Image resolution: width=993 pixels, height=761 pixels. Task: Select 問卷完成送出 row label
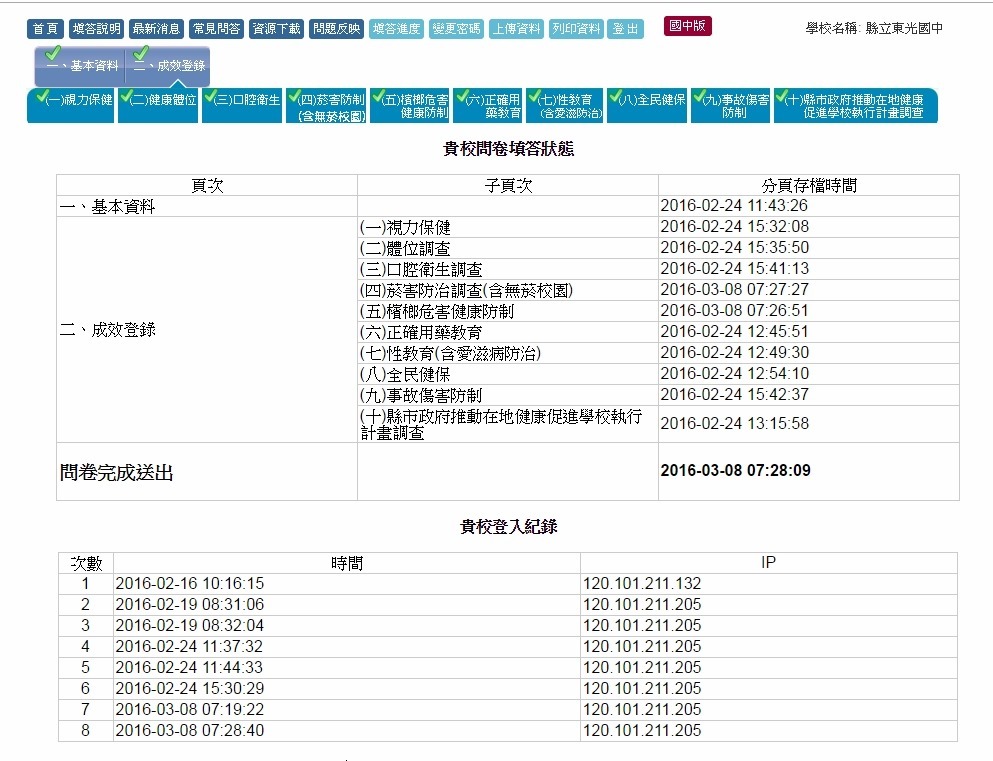tap(117, 472)
